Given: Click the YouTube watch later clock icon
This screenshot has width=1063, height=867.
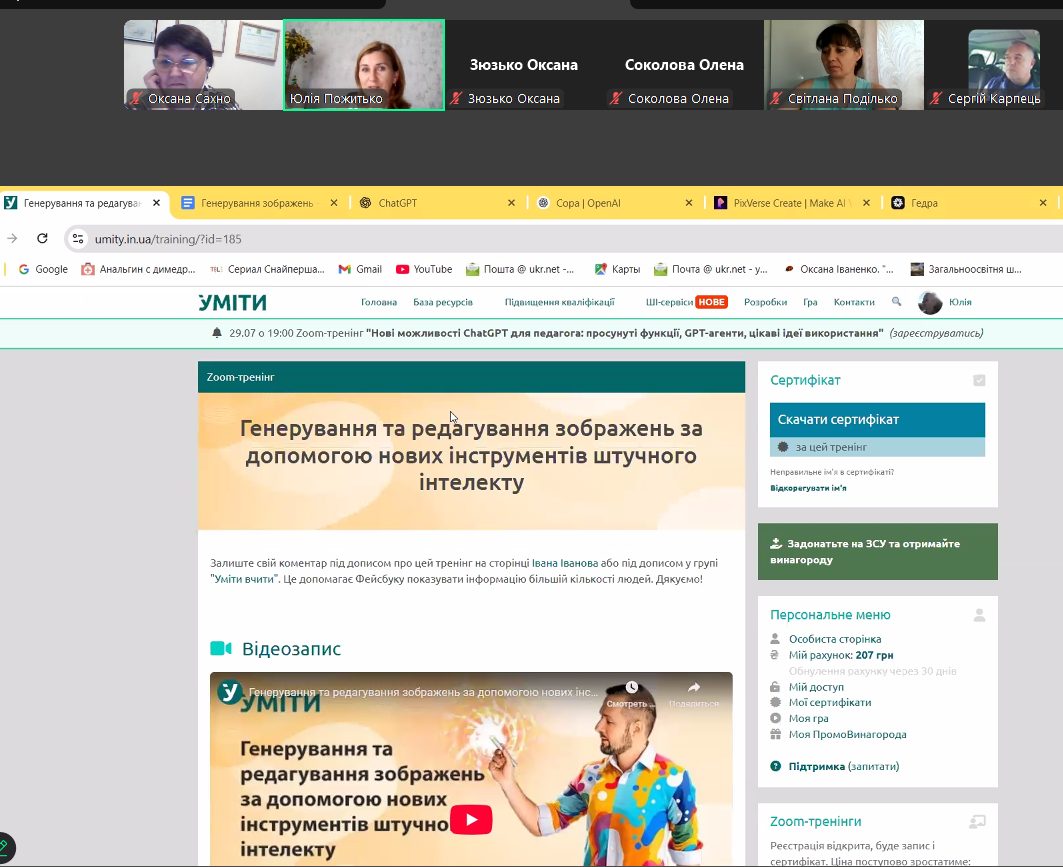Looking at the screenshot, I should 632,688.
